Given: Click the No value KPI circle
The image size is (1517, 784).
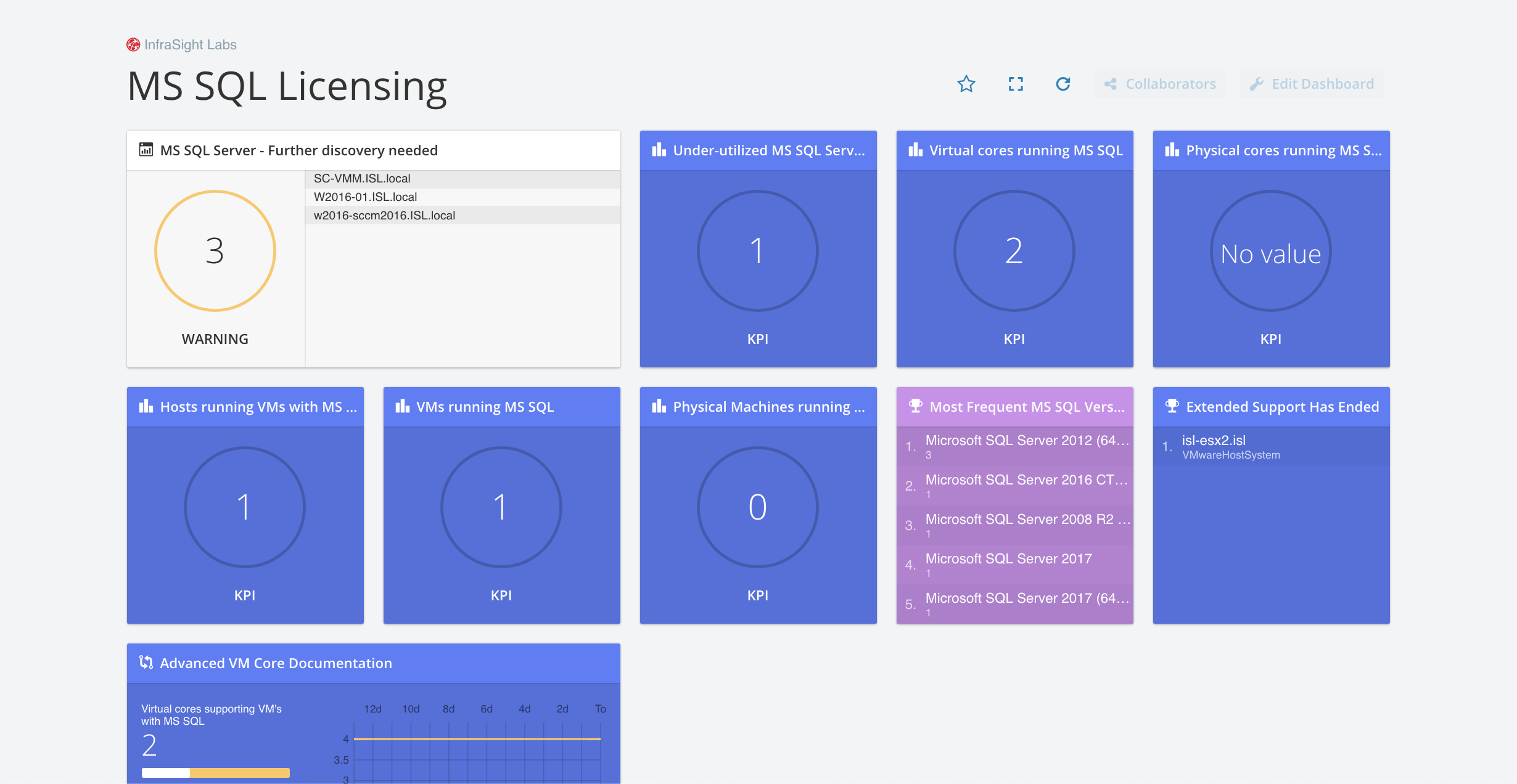Looking at the screenshot, I should (x=1271, y=251).
